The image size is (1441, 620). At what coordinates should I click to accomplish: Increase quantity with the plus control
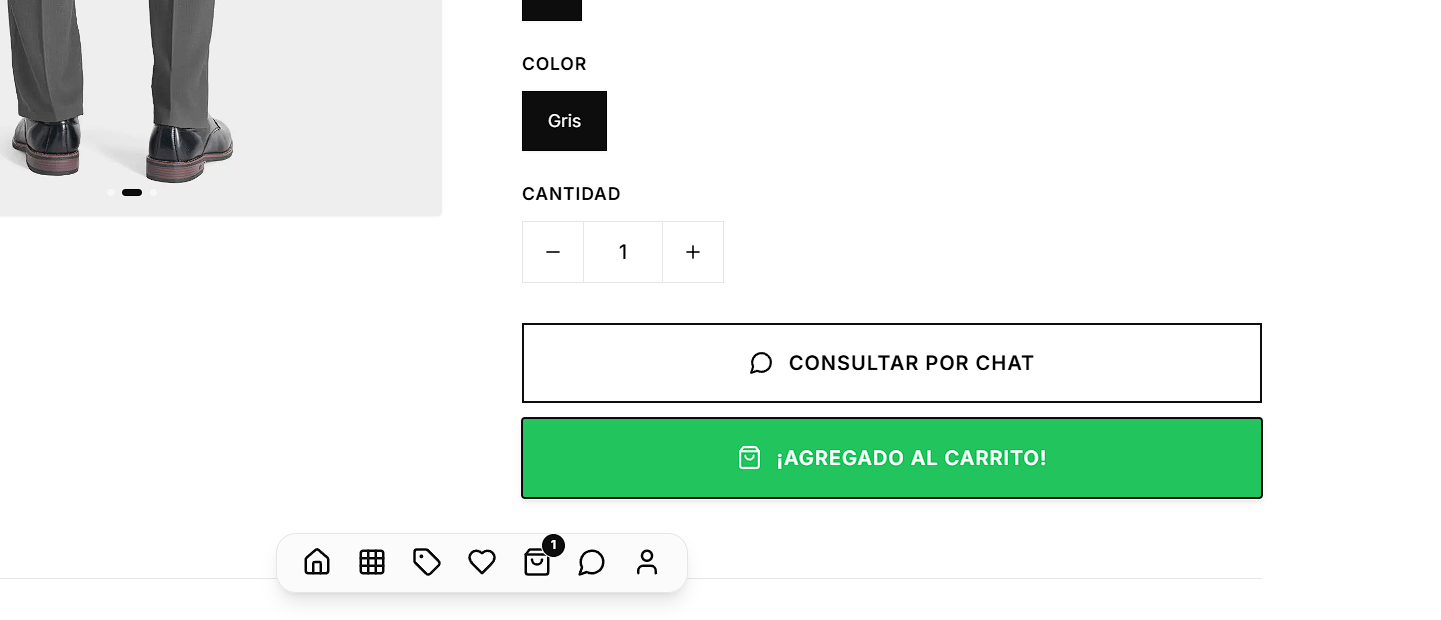click(693, 252)
